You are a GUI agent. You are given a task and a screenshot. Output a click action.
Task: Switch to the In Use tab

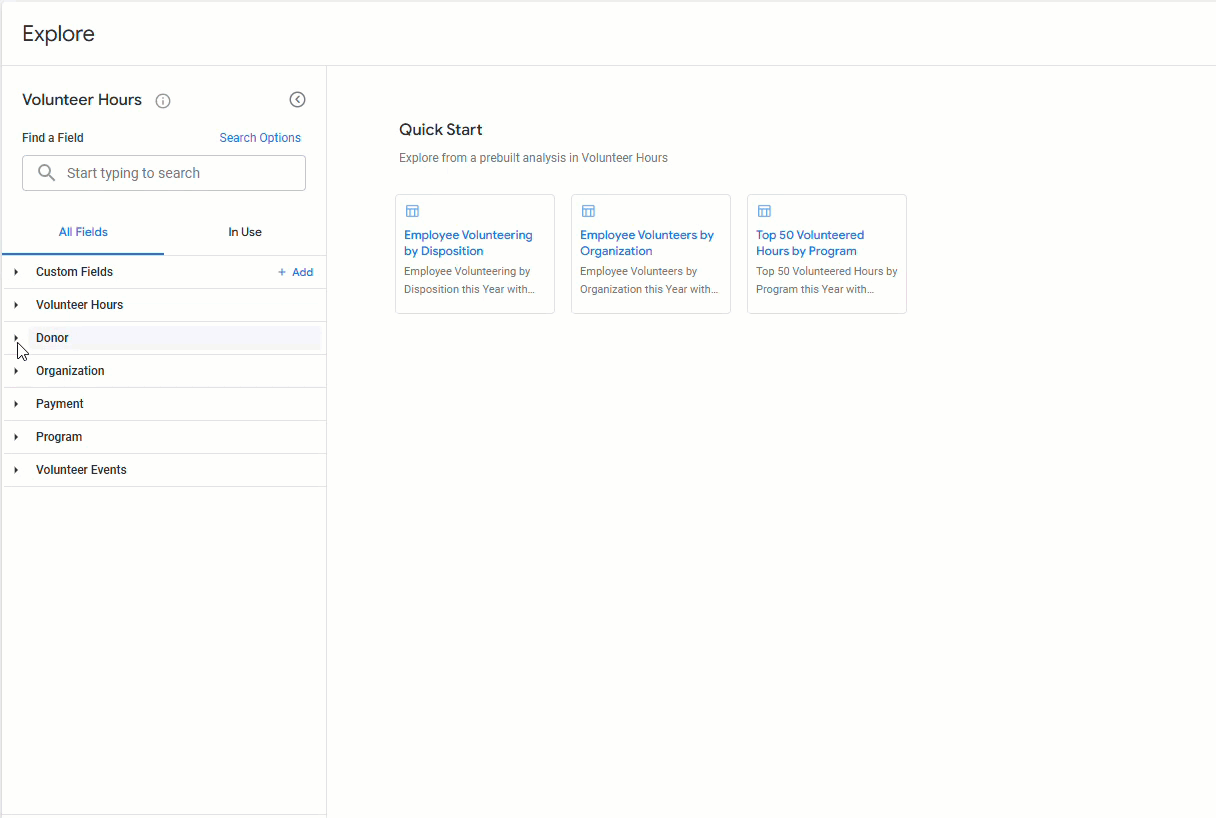click(x=245, y=232)
